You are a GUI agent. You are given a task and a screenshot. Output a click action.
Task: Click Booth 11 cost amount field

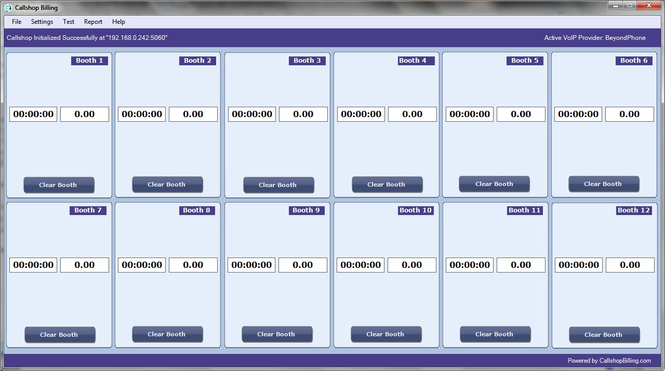click(x=521, y=265)
